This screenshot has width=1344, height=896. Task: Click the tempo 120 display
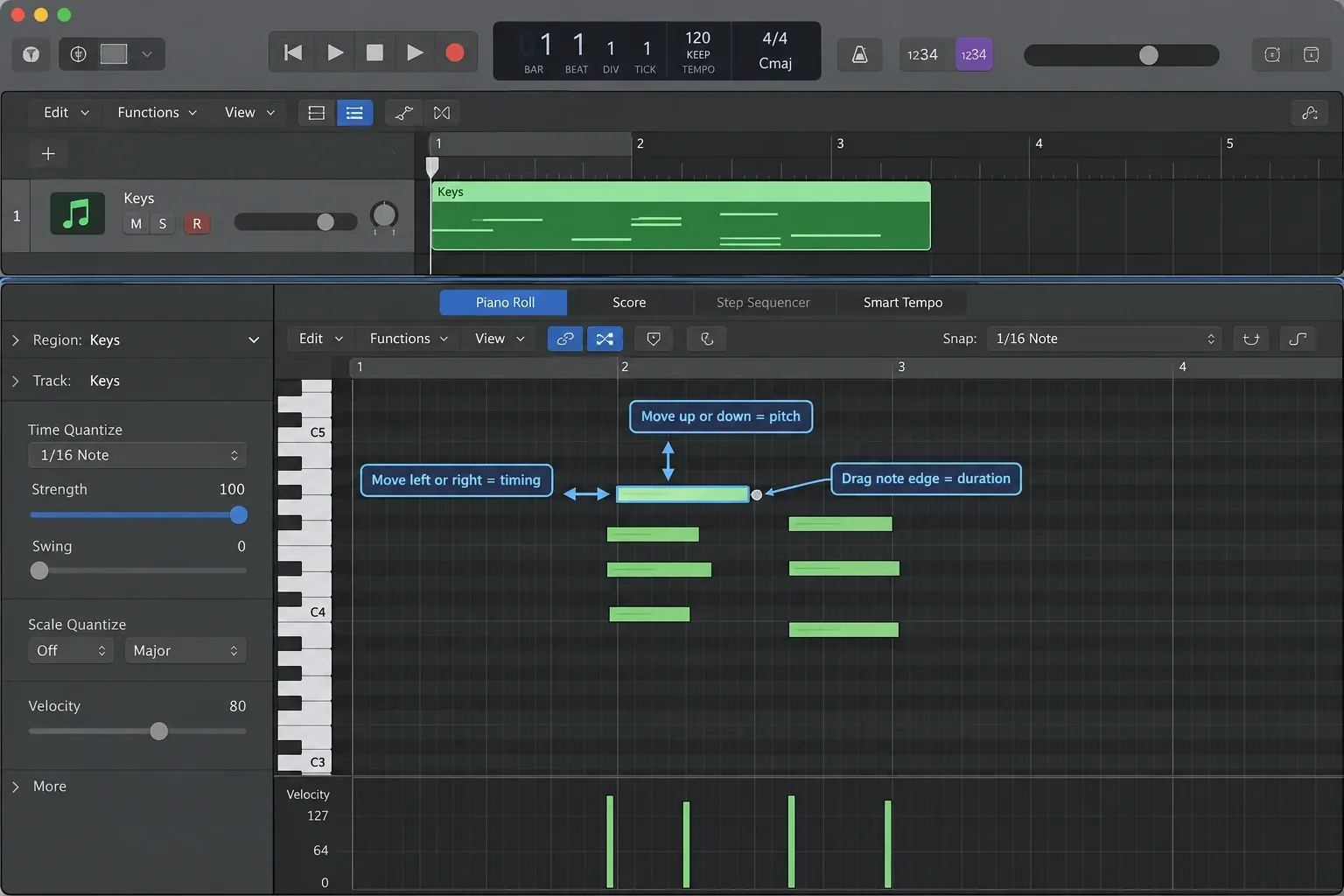[697, 38]
